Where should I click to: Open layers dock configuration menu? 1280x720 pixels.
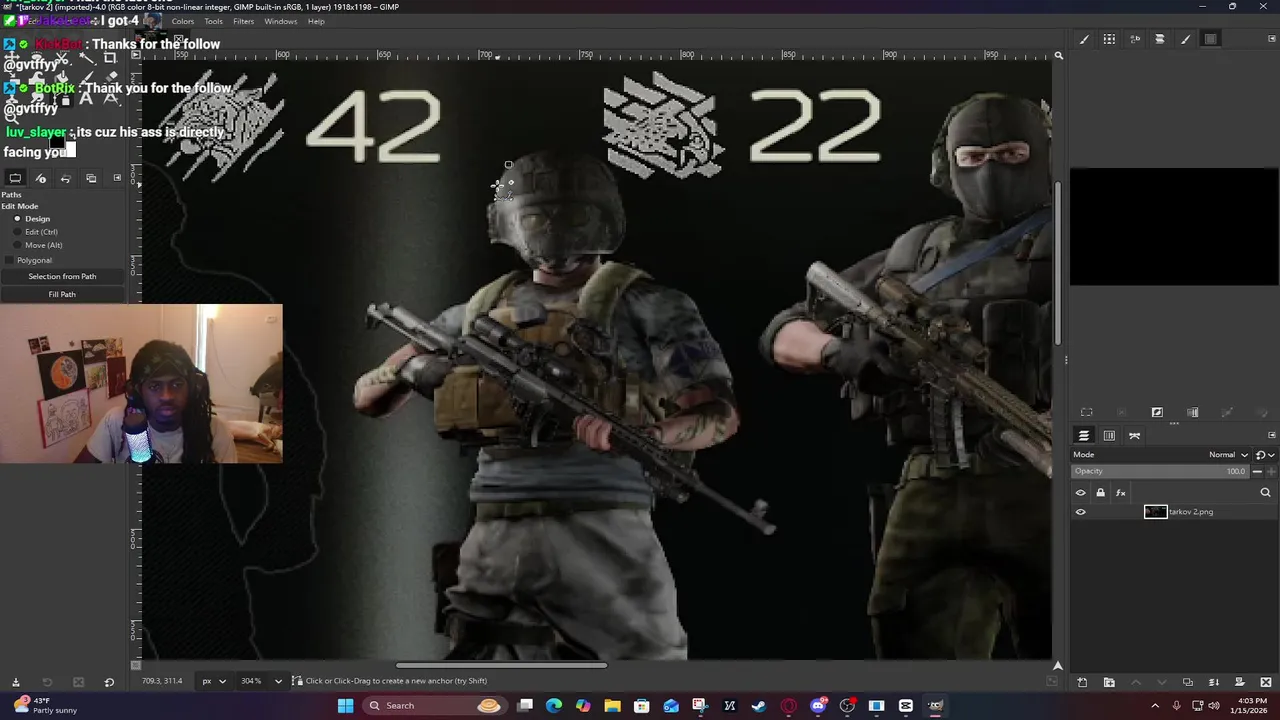pyautogui.click(x=1272, y=435)
